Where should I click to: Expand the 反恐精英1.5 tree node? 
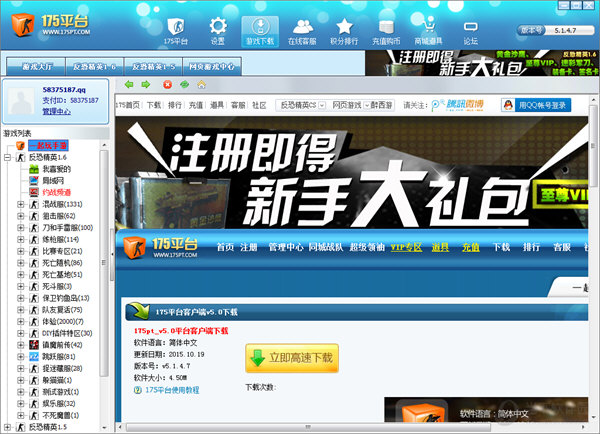(x=7, y=427)
